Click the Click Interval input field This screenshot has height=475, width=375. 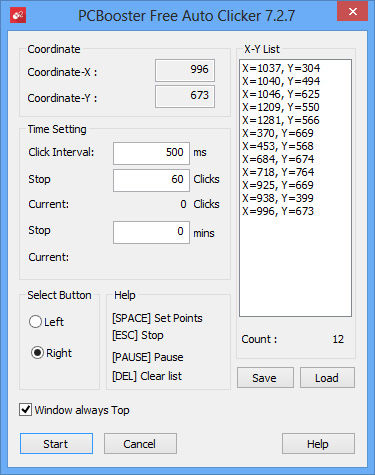(151, 153)
